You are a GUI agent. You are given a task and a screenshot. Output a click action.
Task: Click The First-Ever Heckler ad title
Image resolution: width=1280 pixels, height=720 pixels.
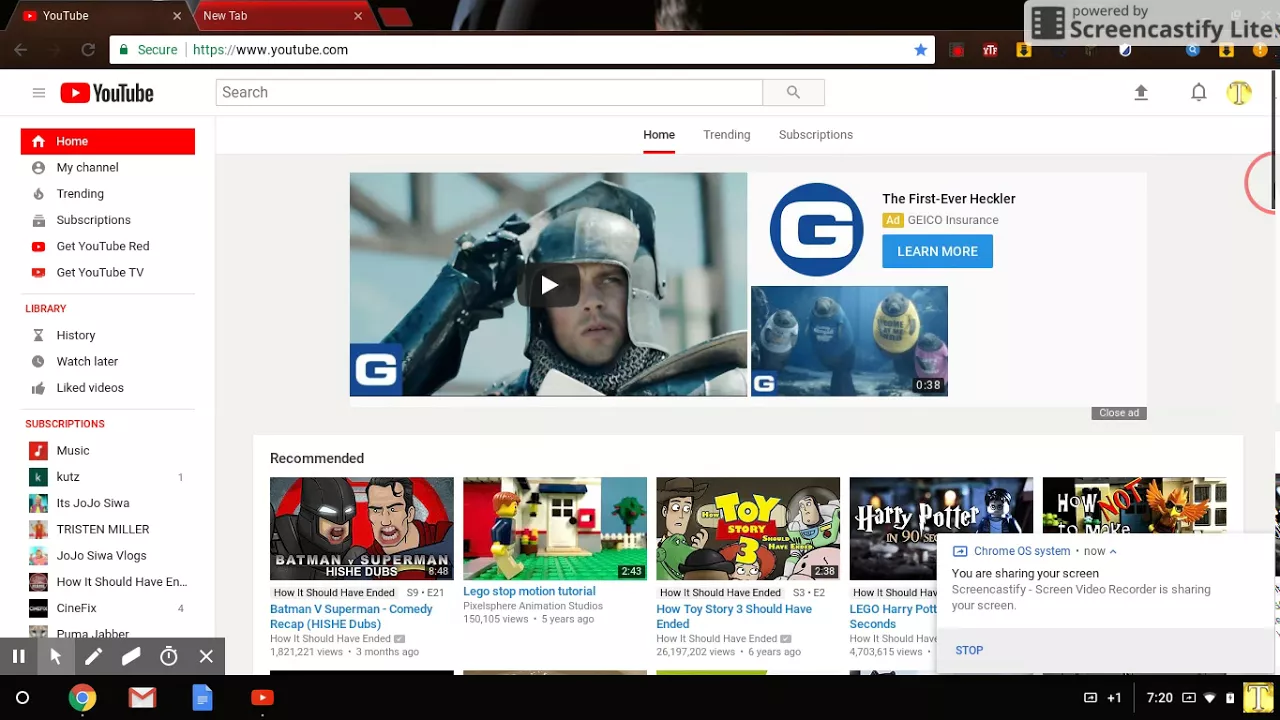pos(949,199)
